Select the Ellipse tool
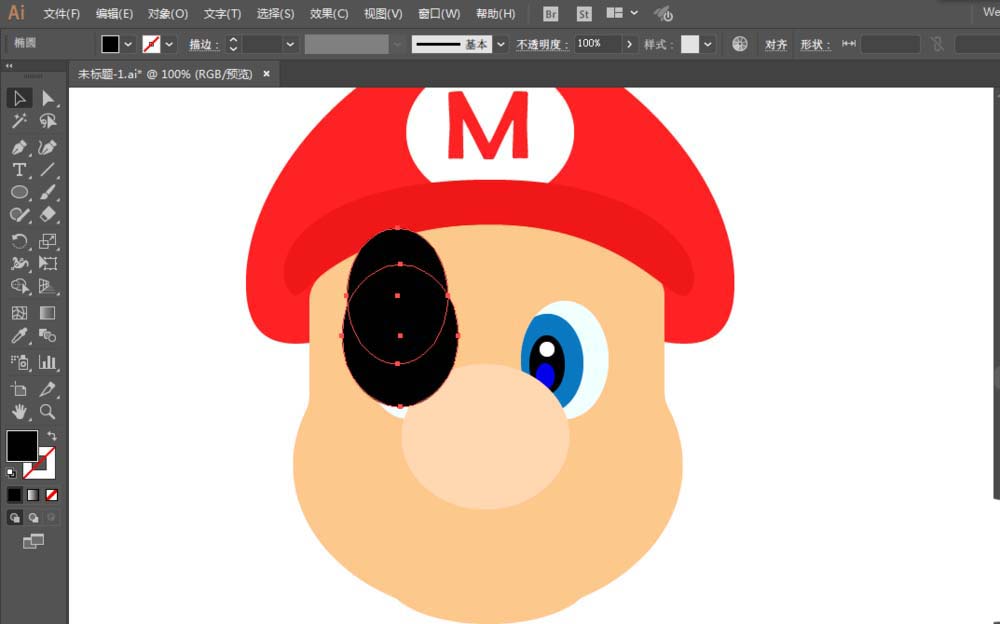Screen dimensions: 1000x624 pyautogui.click(x=19, y=192)
